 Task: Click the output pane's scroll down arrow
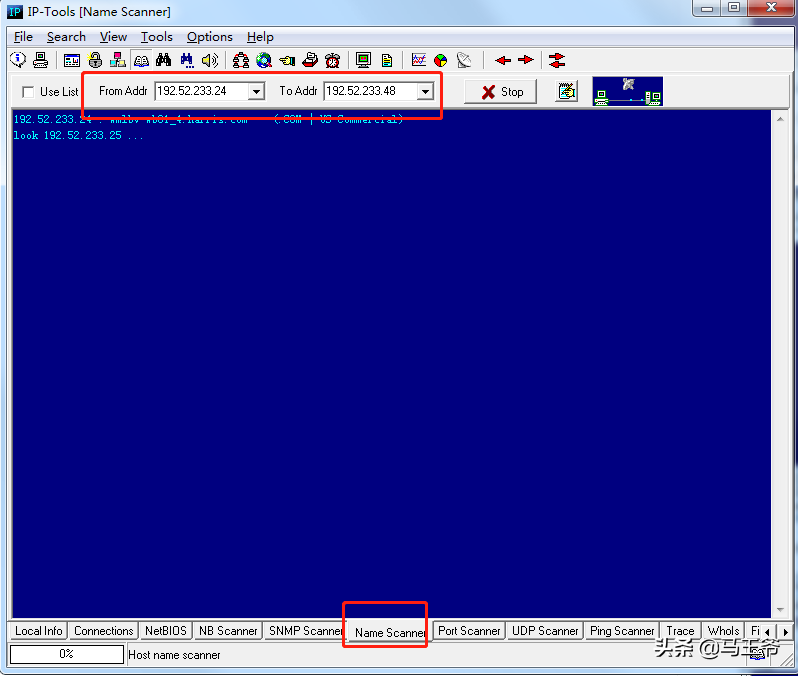point(779,609)
